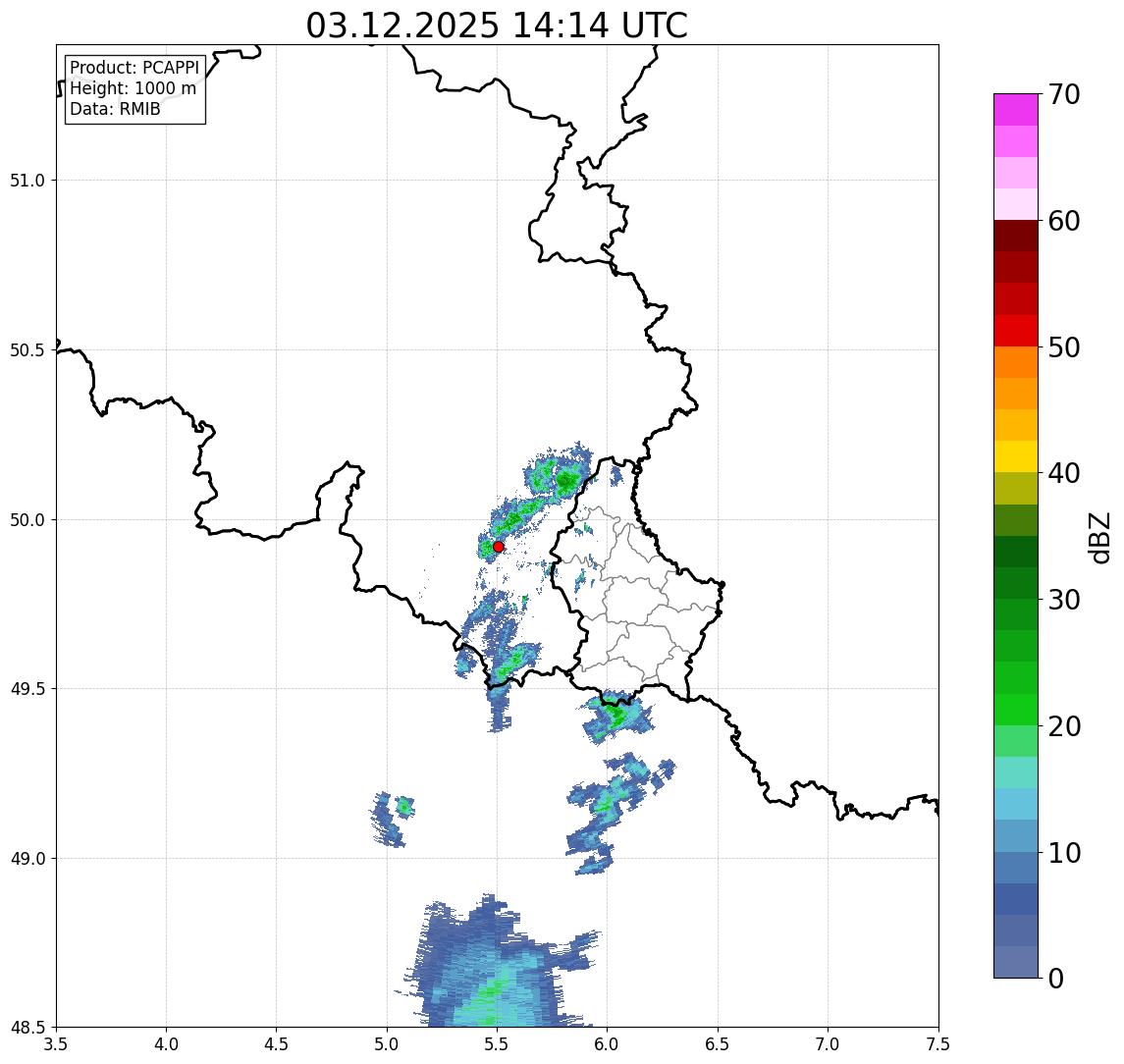This screenshot has width=1124, height=1064.
Task: Click the 40 colorbar tick label
Action: tap(1064, 473)
